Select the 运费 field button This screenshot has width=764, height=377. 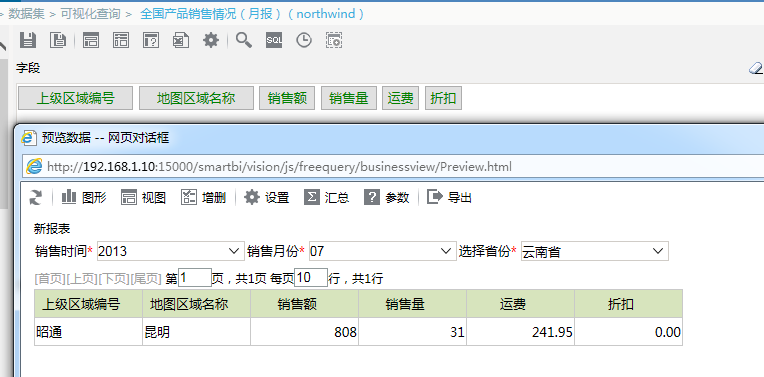[401, 98]
